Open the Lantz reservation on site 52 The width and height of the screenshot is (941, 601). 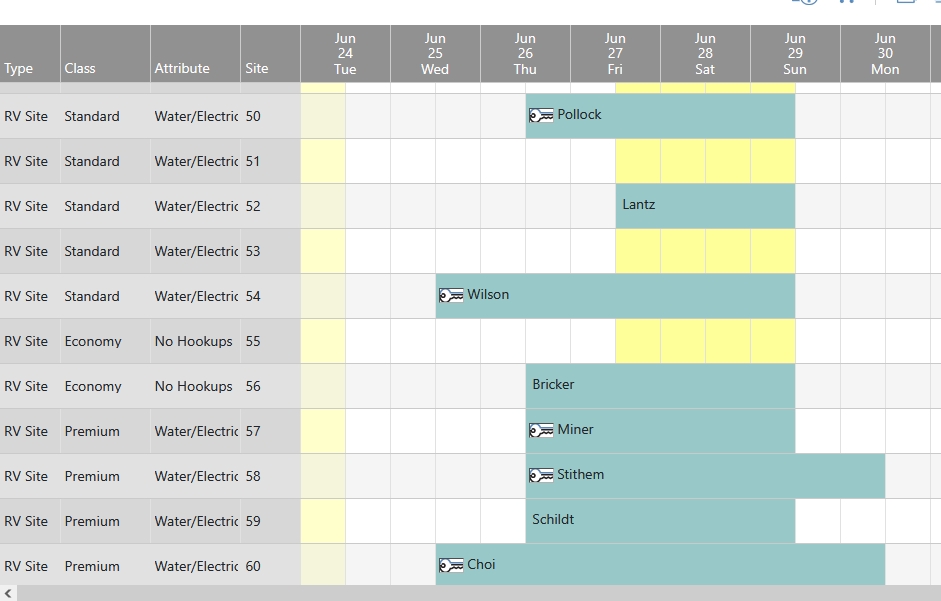(705, 206)
